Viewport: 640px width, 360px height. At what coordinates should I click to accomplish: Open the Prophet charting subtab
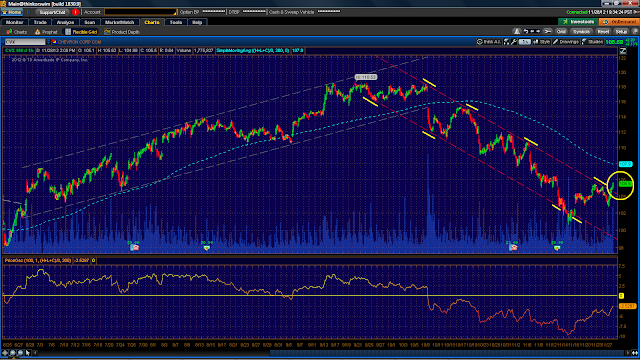coord(46,32)
